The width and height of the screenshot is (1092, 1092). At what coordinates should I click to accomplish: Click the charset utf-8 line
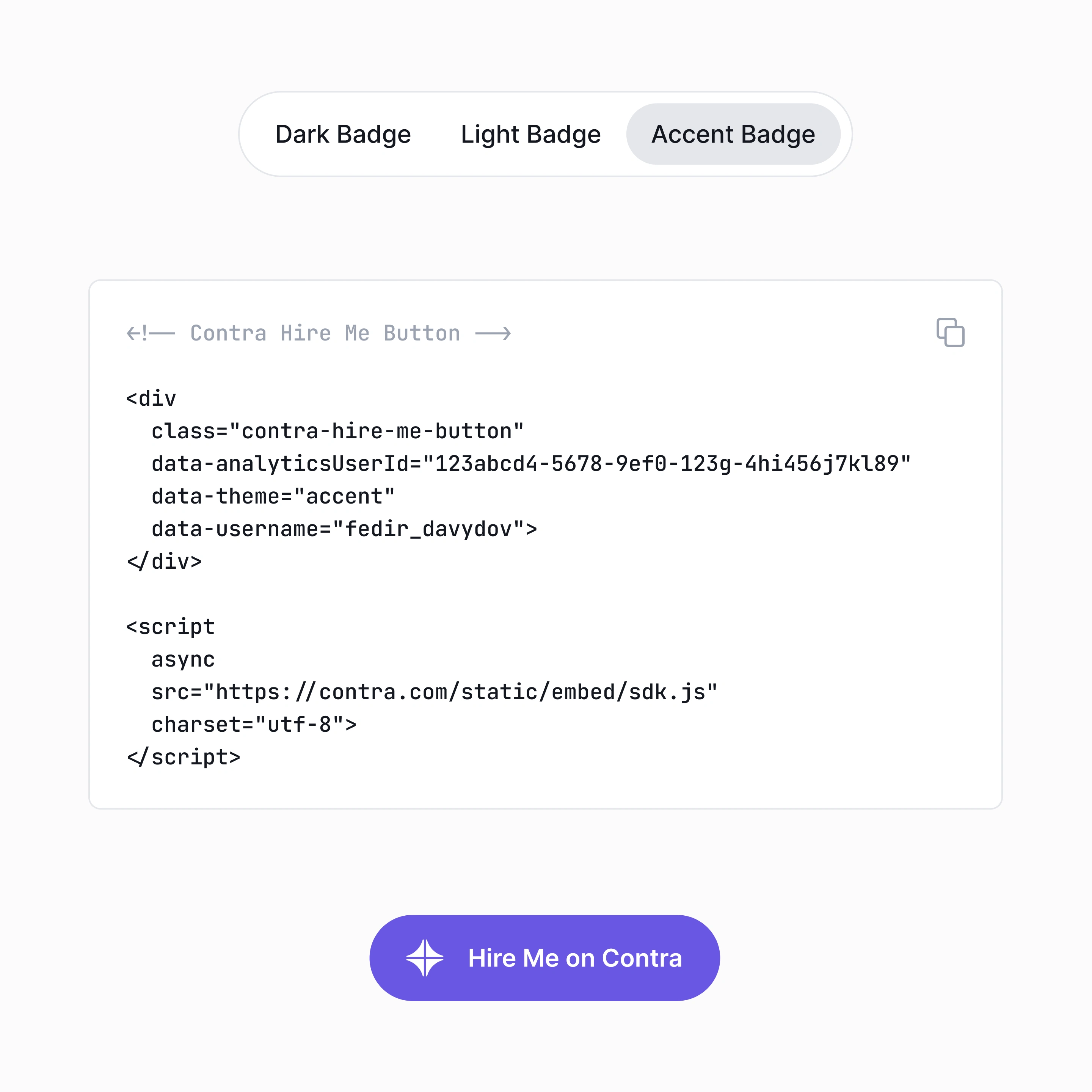coord(254,725)
